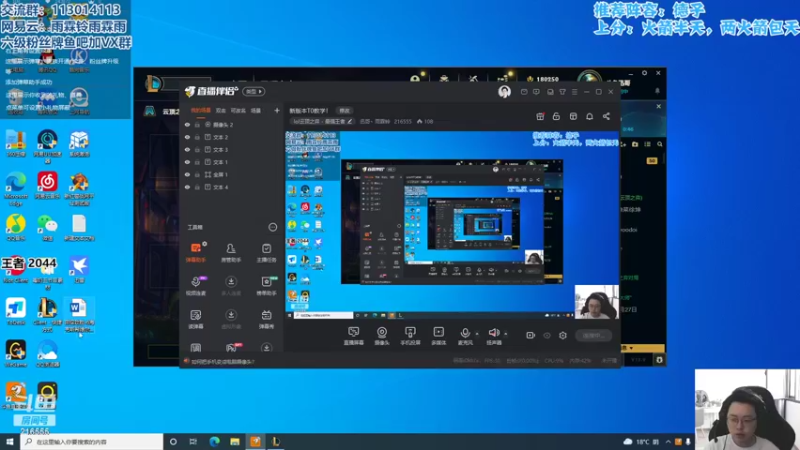Add a 多媒体 media source

click(439, 336)
